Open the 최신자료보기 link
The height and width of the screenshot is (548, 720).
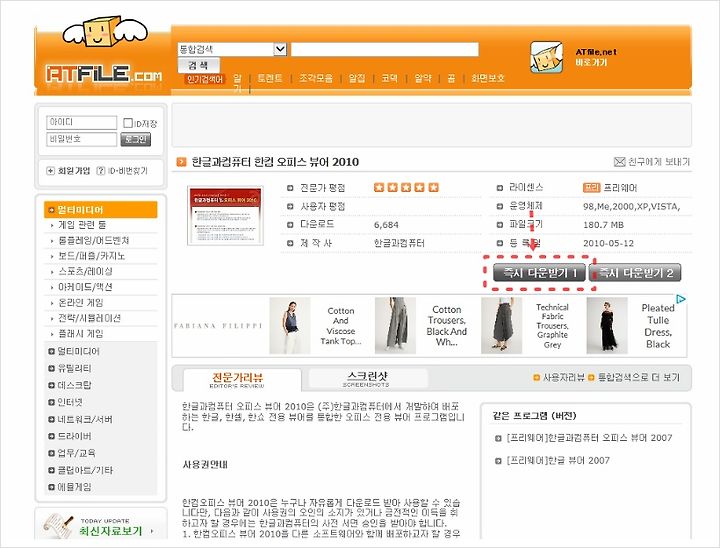point(111,531)
